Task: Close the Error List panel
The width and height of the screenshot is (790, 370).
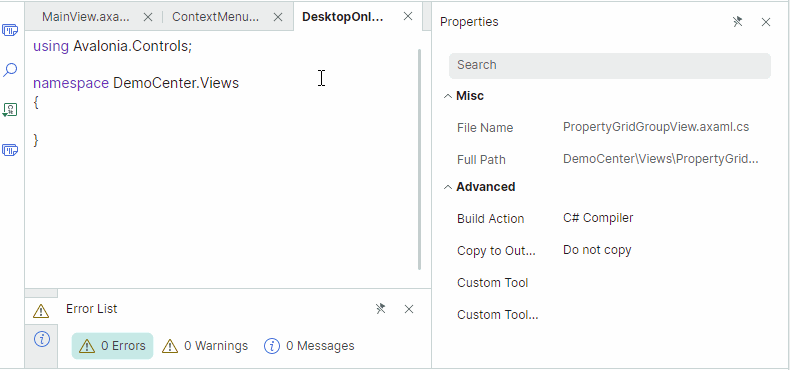Action: click(x=409, y=309)
